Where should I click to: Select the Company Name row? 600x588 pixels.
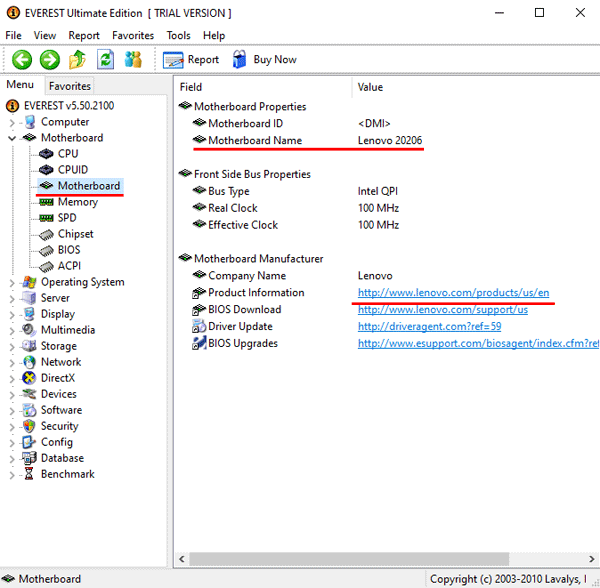coord(293,275)
